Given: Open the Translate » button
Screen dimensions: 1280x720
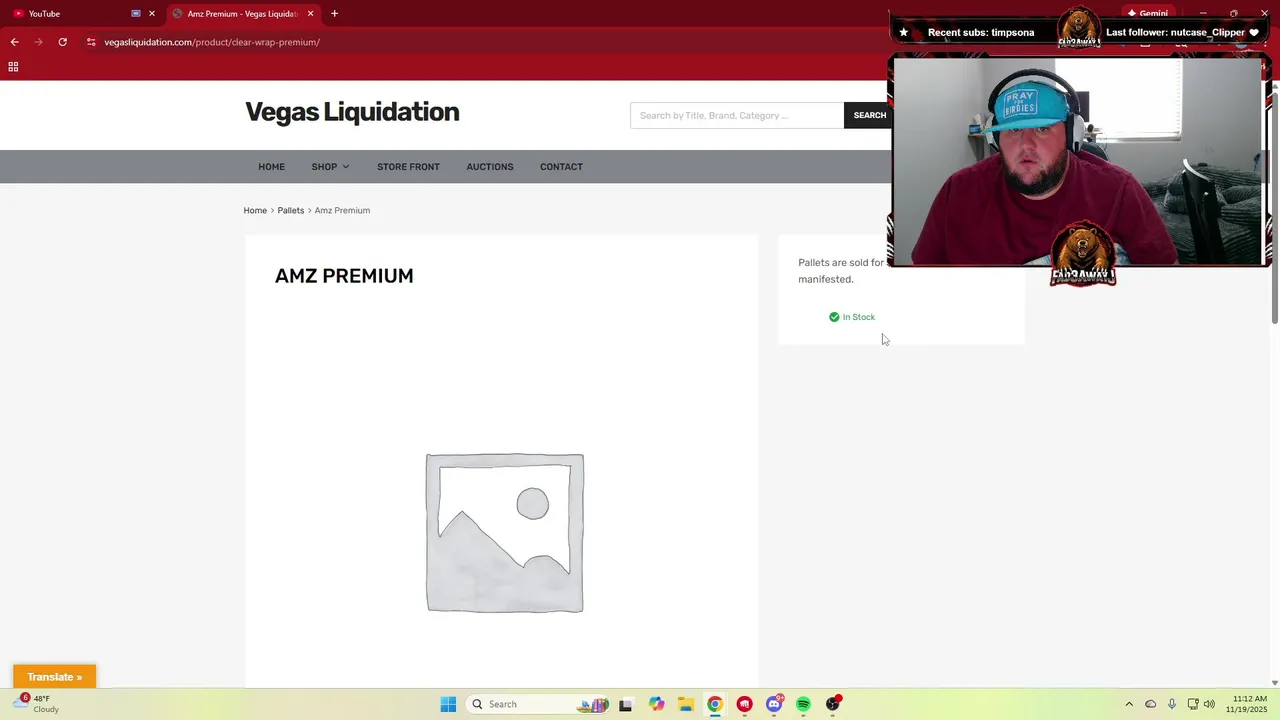Looking at the screenshot, I should click(x=55, y=677).
